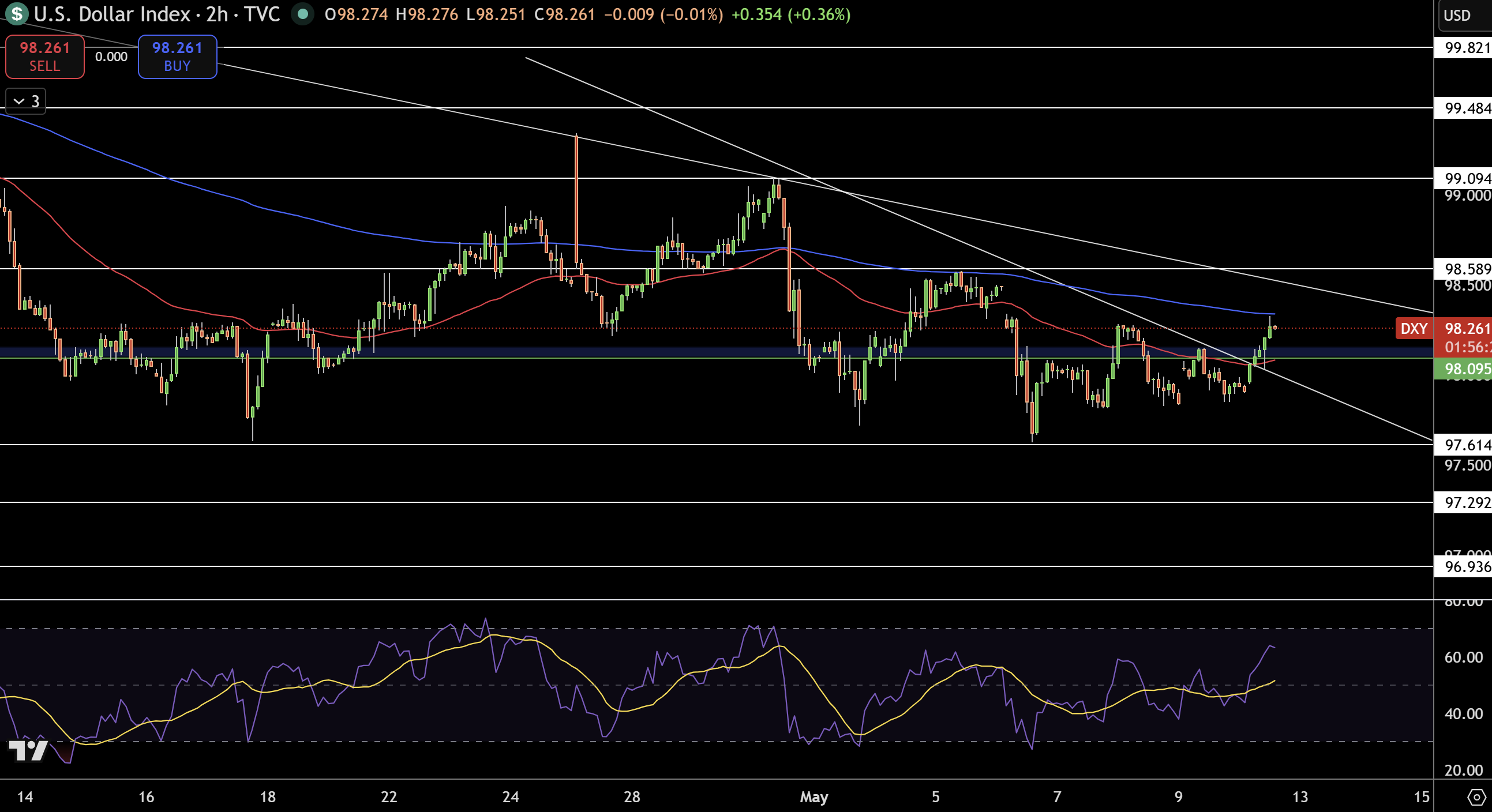Image resolution: width=1492 pixels, height=812 pixels.
Task: Click the 60.00 RSI scale label
Action: (1464, 657)
